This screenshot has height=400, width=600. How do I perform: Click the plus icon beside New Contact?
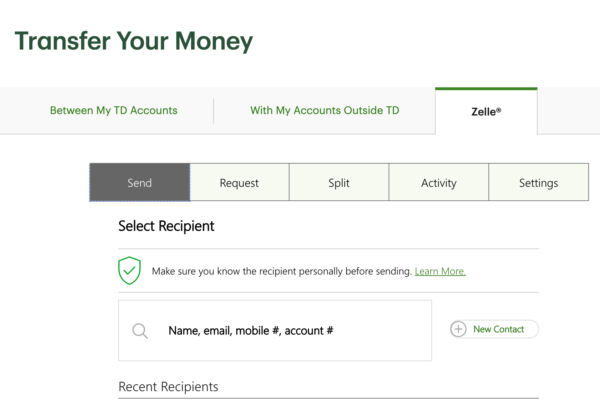pyautogui.click(x=459, y=329)
